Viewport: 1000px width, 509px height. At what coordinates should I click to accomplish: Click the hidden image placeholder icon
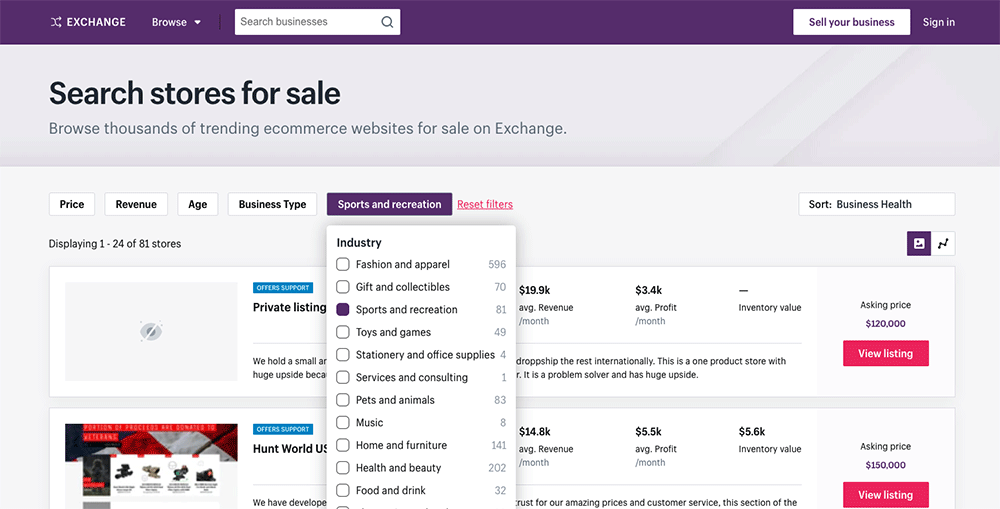[151, 331]
